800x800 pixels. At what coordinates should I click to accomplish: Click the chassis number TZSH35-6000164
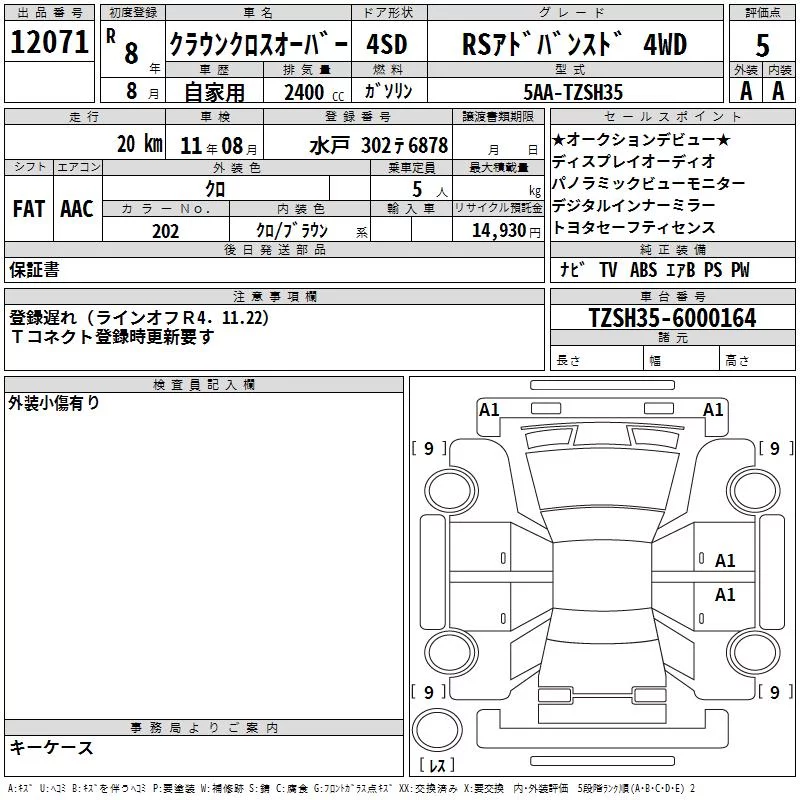[x=672, y=317]
